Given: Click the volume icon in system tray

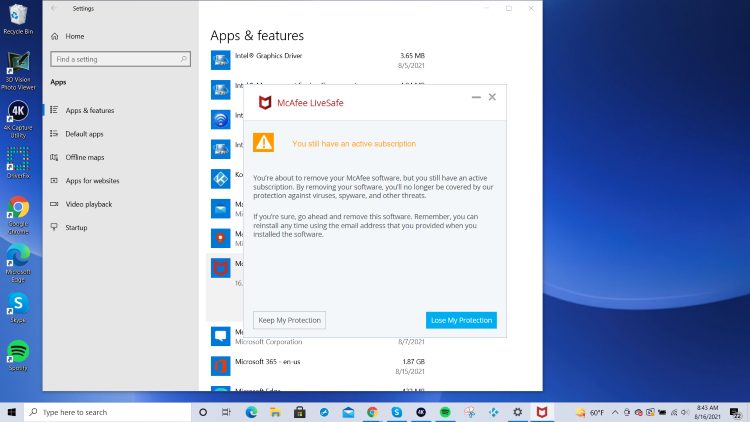Looking at the screenshot, I should click(x=685, y=412).
